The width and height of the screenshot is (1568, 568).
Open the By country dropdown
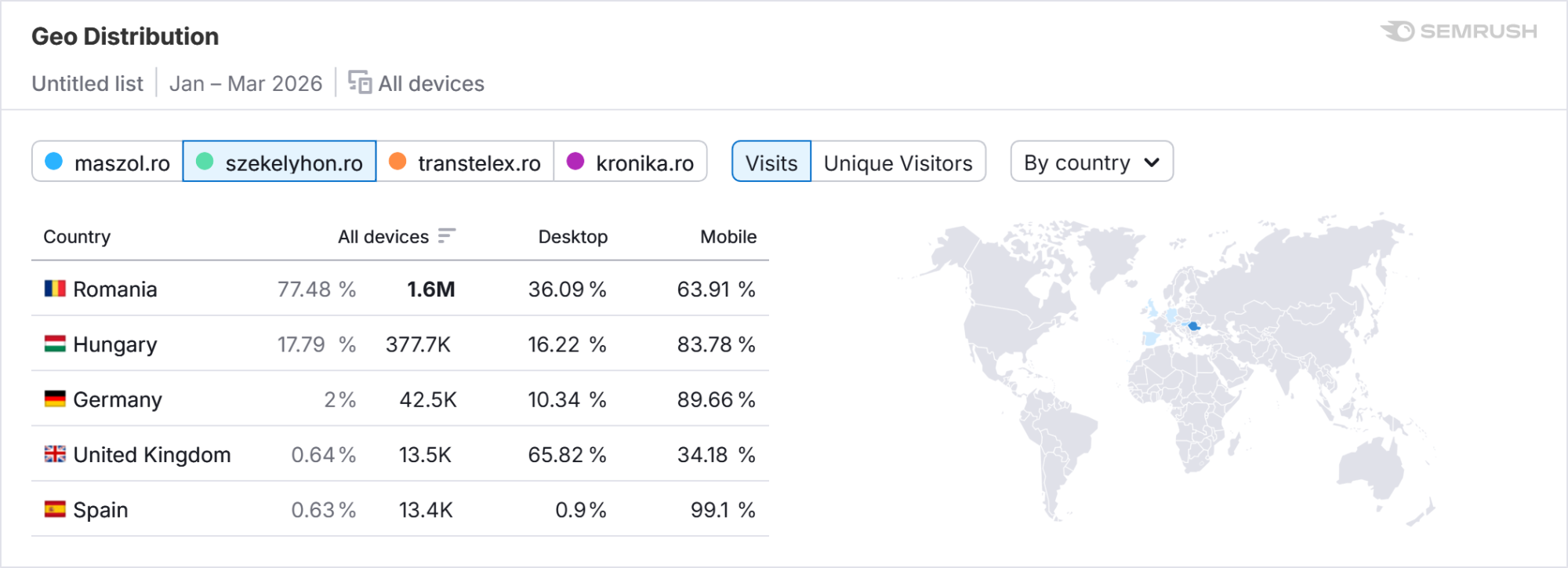click(1091, 162)
